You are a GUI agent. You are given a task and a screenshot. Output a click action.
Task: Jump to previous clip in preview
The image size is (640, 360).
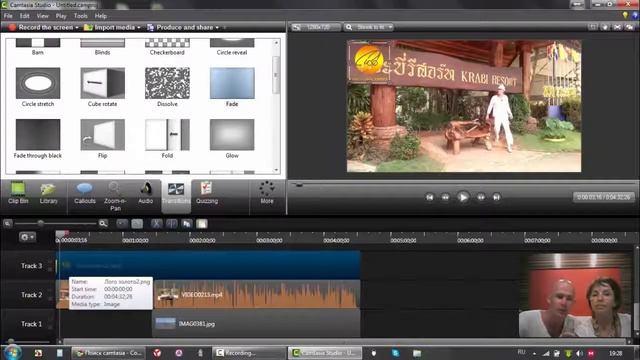tap(429, 197)
